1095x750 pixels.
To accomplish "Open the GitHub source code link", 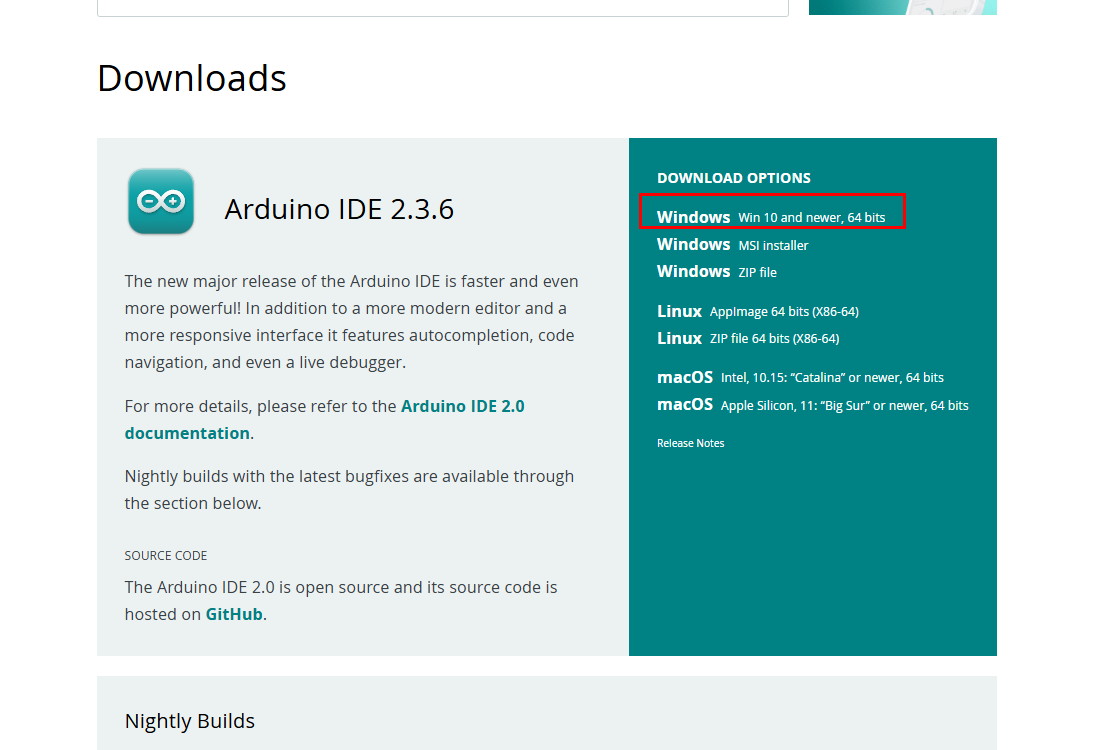I will click(x=234, y=615).
